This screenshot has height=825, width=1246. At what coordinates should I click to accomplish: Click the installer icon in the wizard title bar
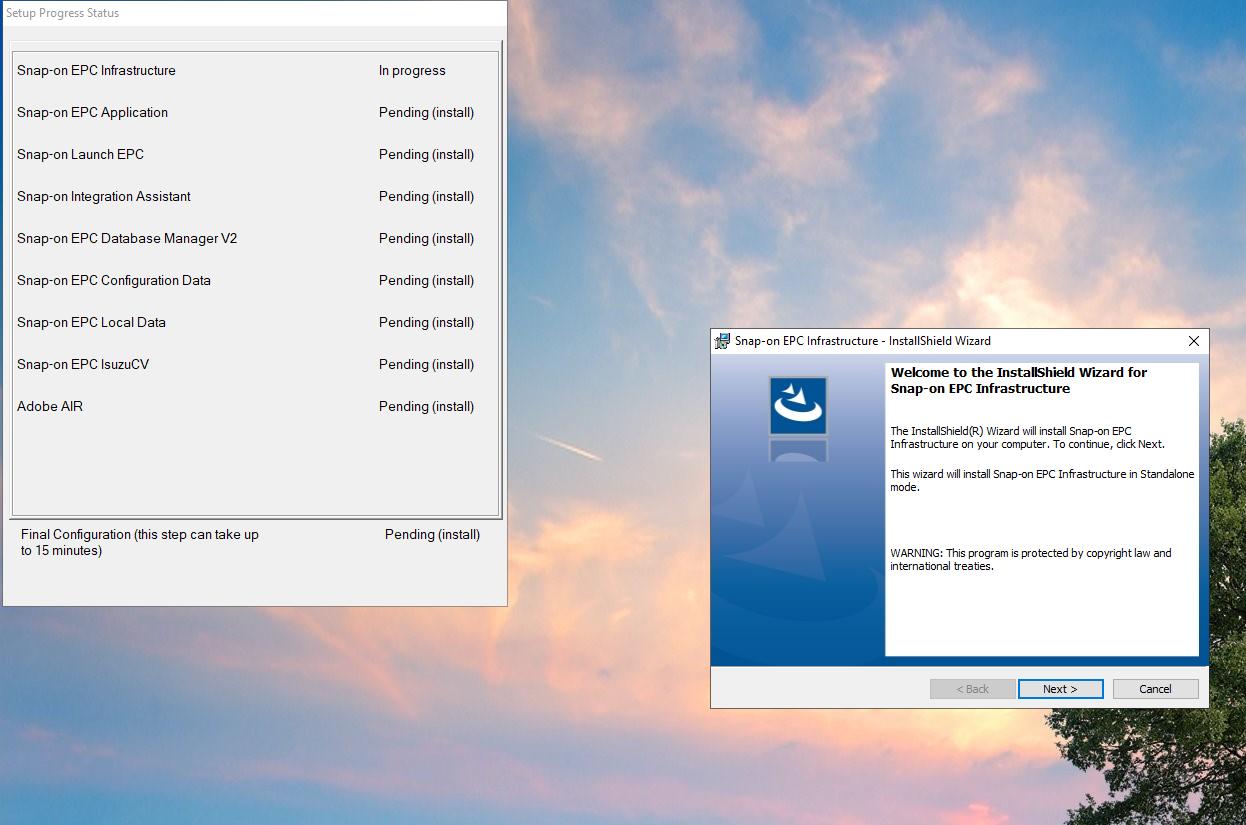pos(722,341)
